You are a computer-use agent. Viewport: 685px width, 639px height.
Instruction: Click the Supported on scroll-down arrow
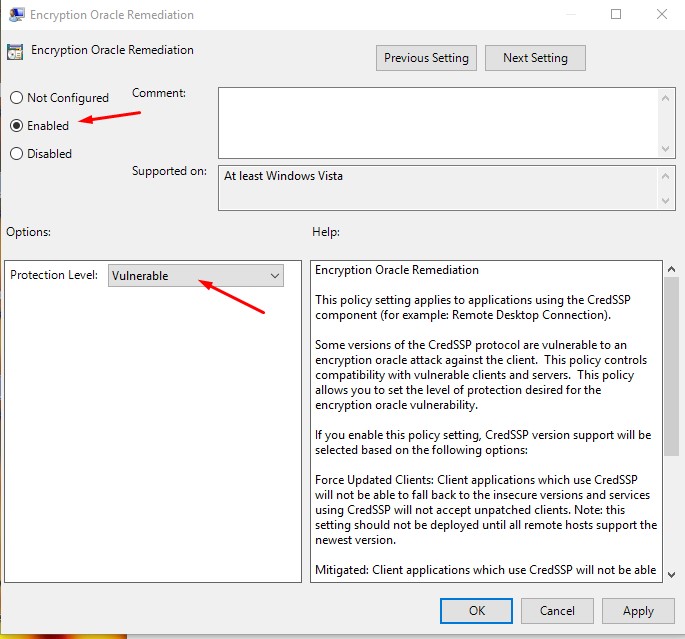coord(667,201)
